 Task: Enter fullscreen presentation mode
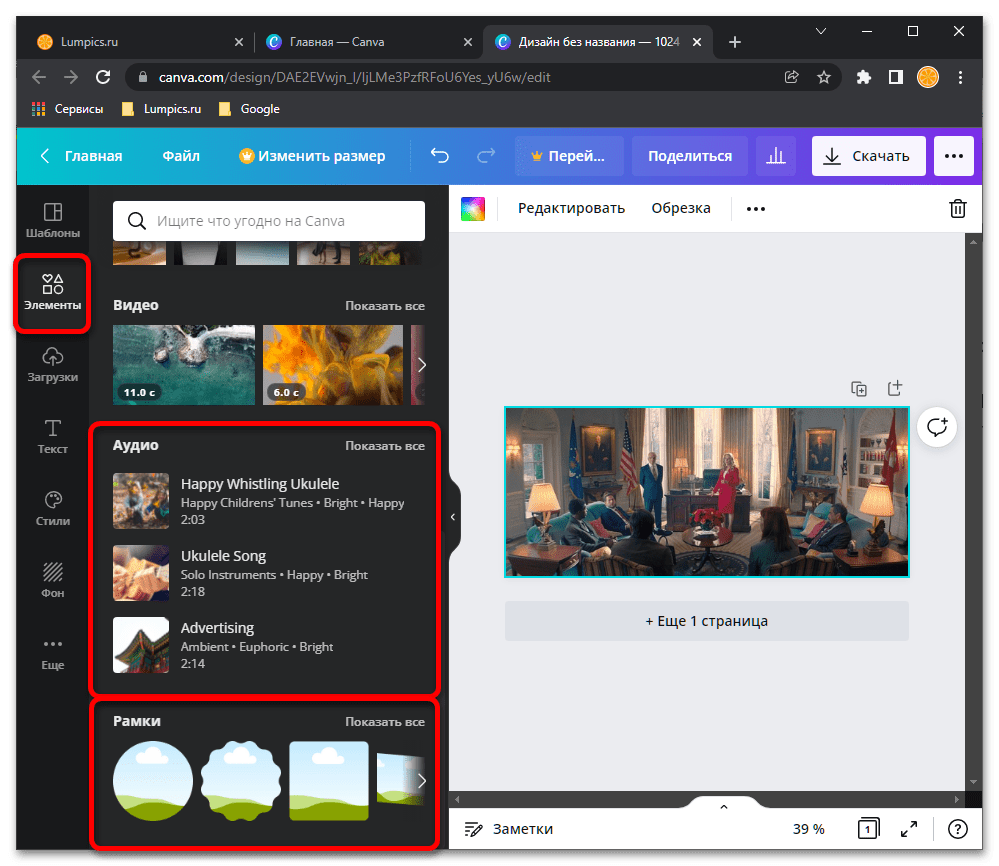coord(909,828)
